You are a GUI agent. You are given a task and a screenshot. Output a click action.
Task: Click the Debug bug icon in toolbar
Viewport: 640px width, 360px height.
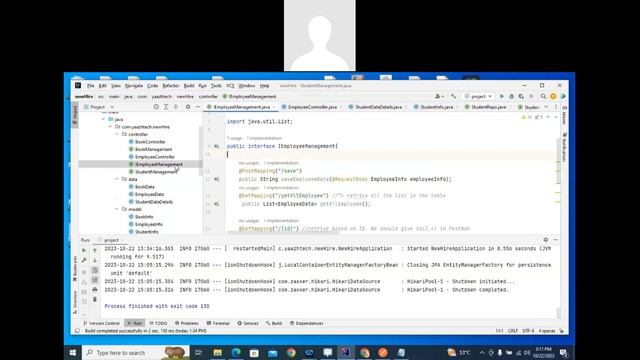coord(511,96)
